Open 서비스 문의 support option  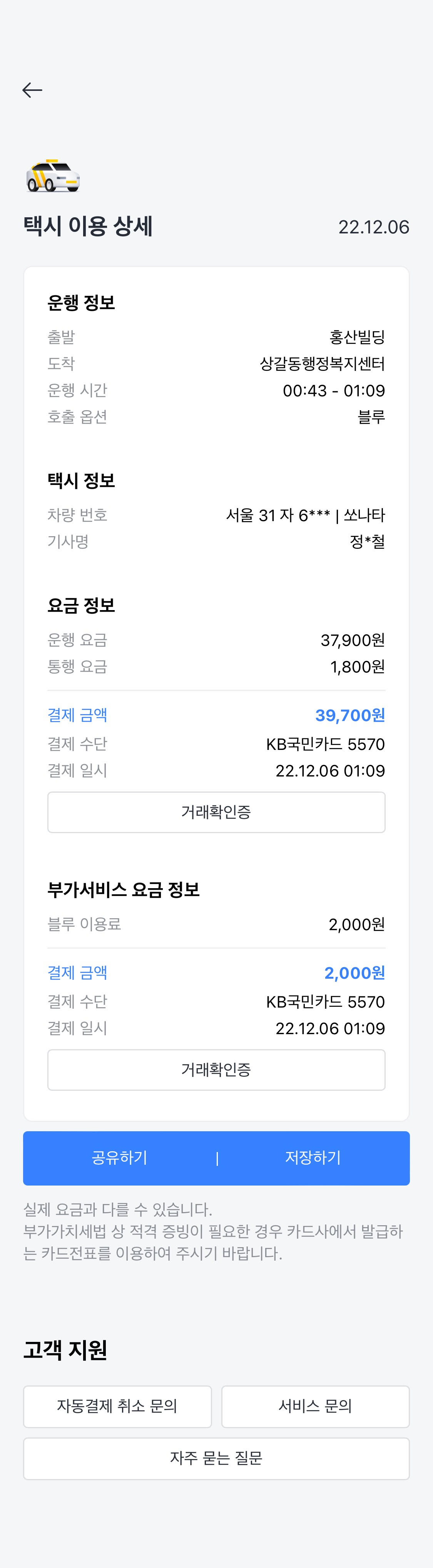click(x=315, y=1406)
